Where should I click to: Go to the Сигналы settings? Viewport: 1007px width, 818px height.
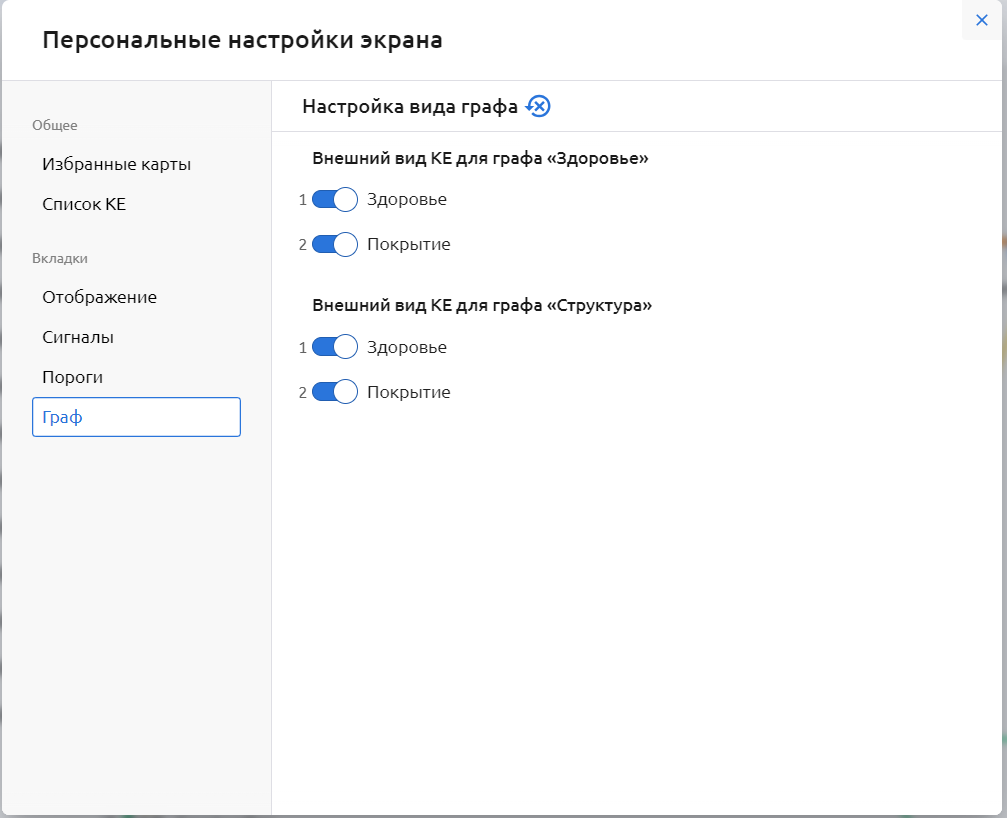pos(78,337)
